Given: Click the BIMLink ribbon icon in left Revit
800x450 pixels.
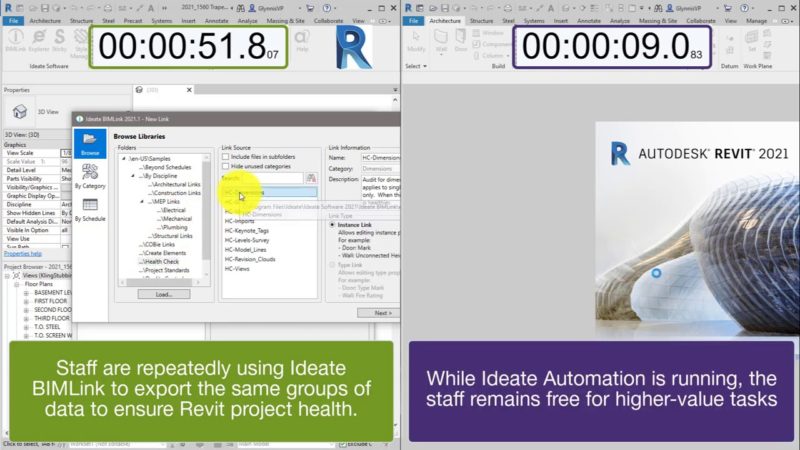Looking at the screenshot, I should click(x=15, y=41).
